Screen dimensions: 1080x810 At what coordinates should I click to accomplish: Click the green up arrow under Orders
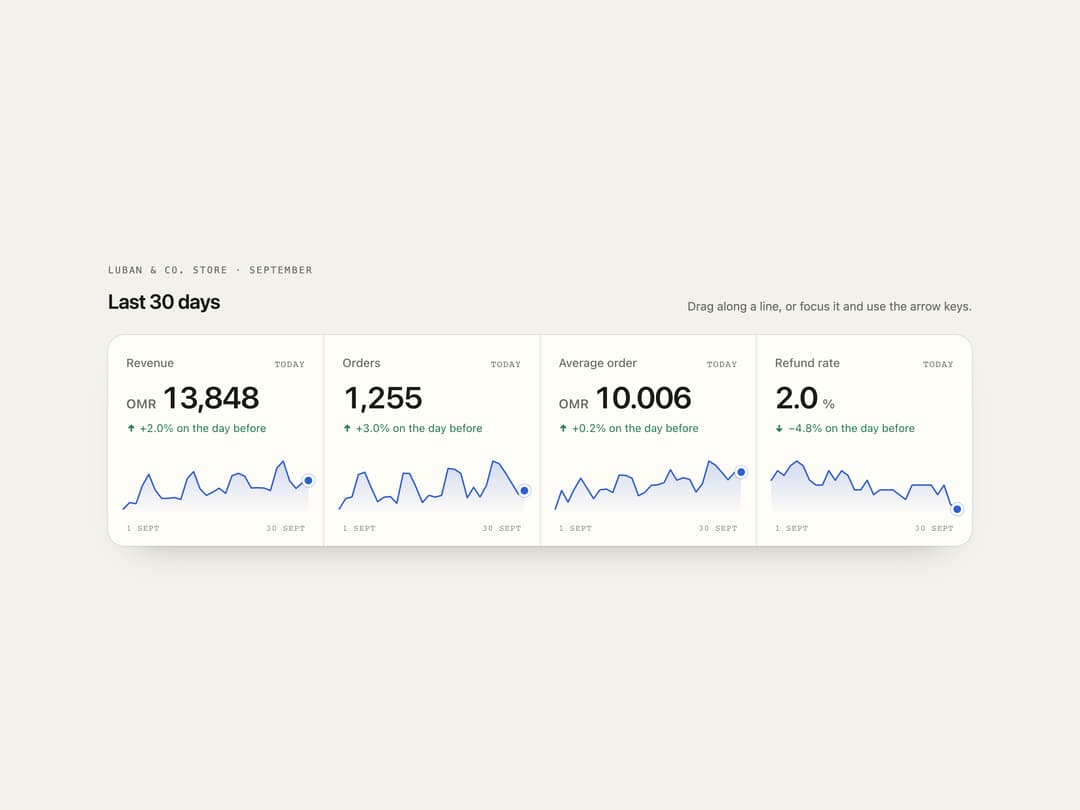tap(347, 428)
